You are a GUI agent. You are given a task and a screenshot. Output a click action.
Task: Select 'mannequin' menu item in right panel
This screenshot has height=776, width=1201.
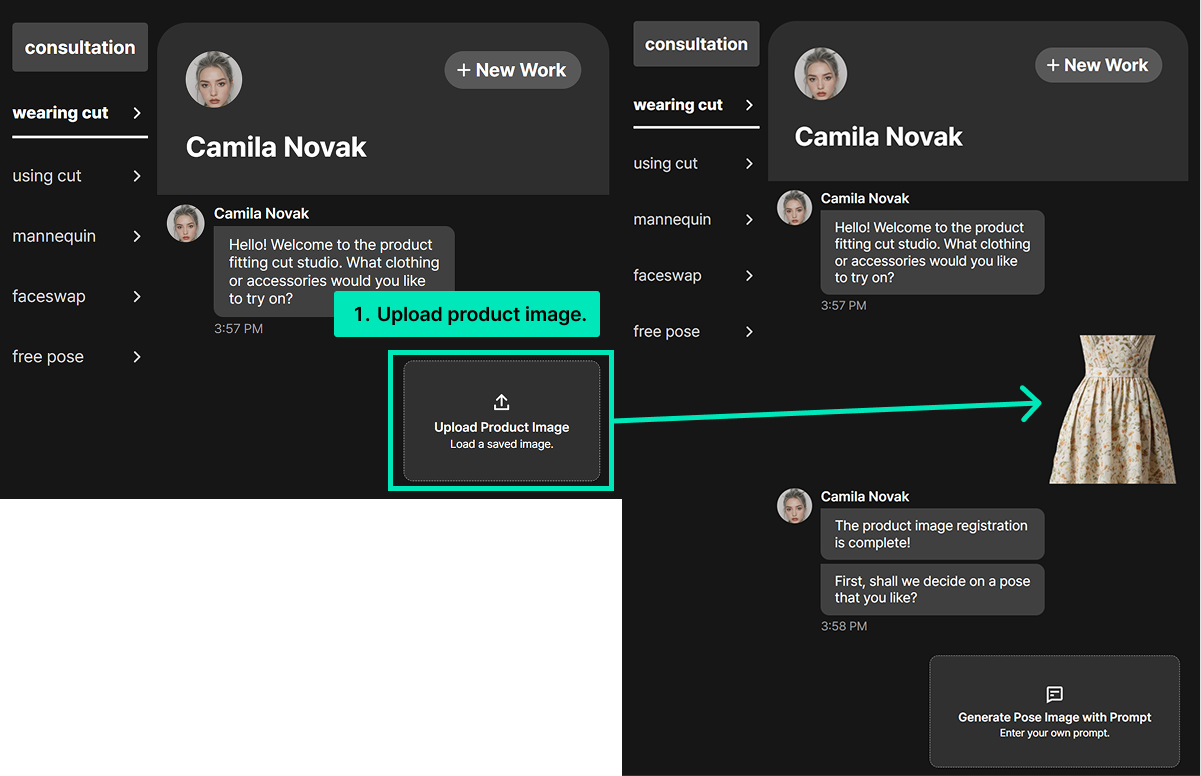click(x=696, y=219)
